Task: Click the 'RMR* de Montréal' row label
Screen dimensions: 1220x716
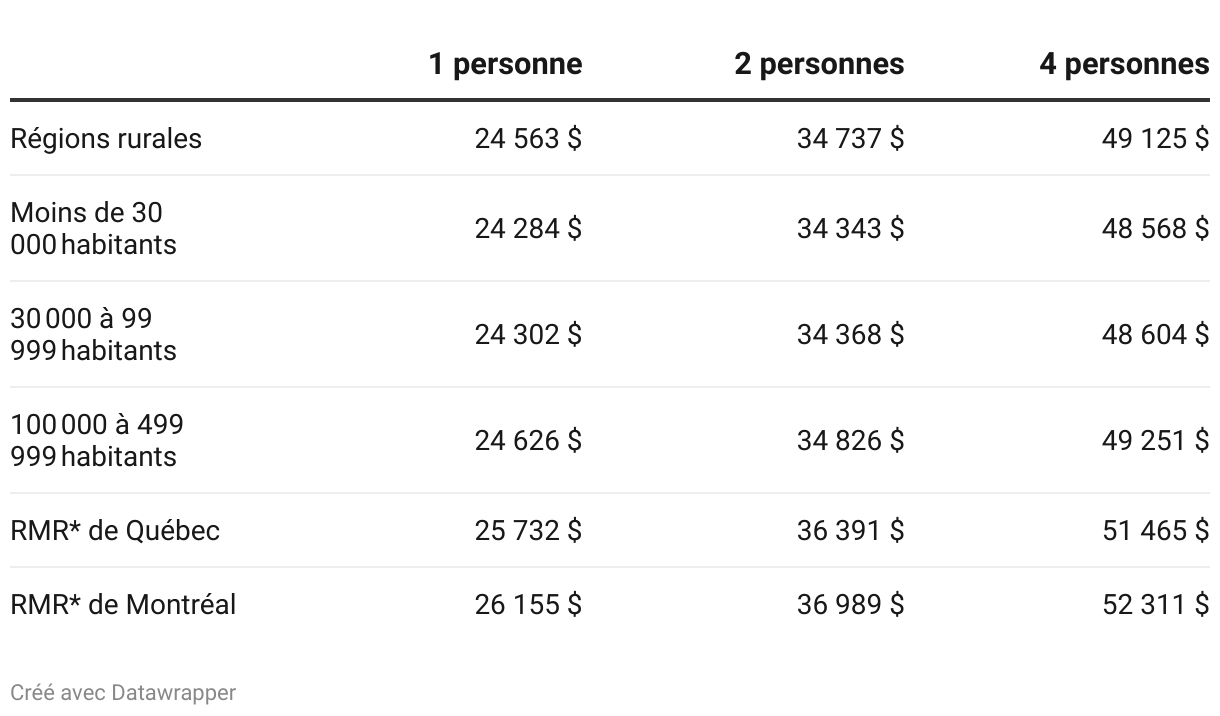Action: (123, 605)
